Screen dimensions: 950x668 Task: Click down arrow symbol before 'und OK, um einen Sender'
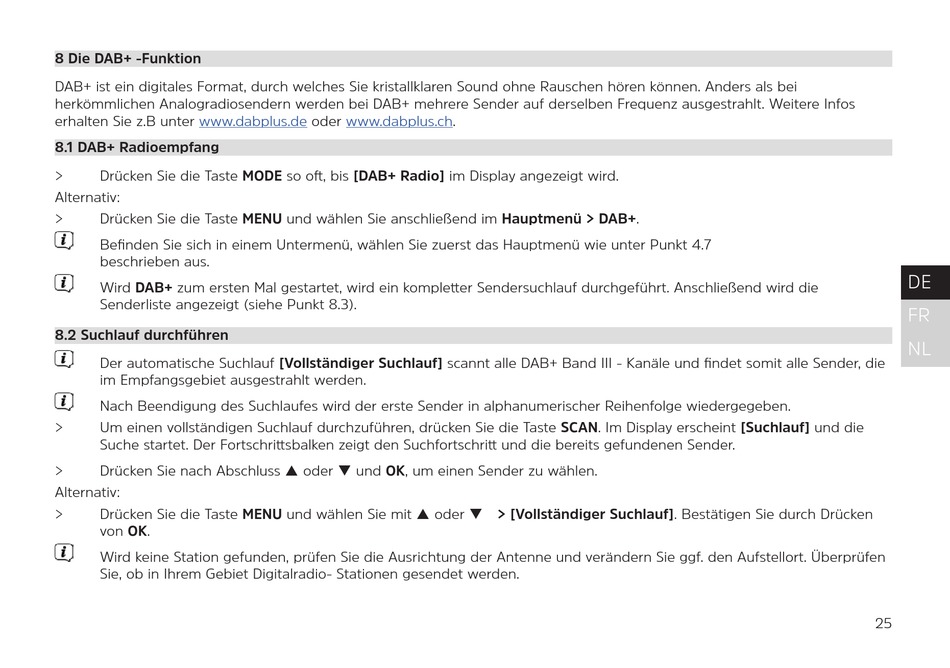(x=345, y=471)
